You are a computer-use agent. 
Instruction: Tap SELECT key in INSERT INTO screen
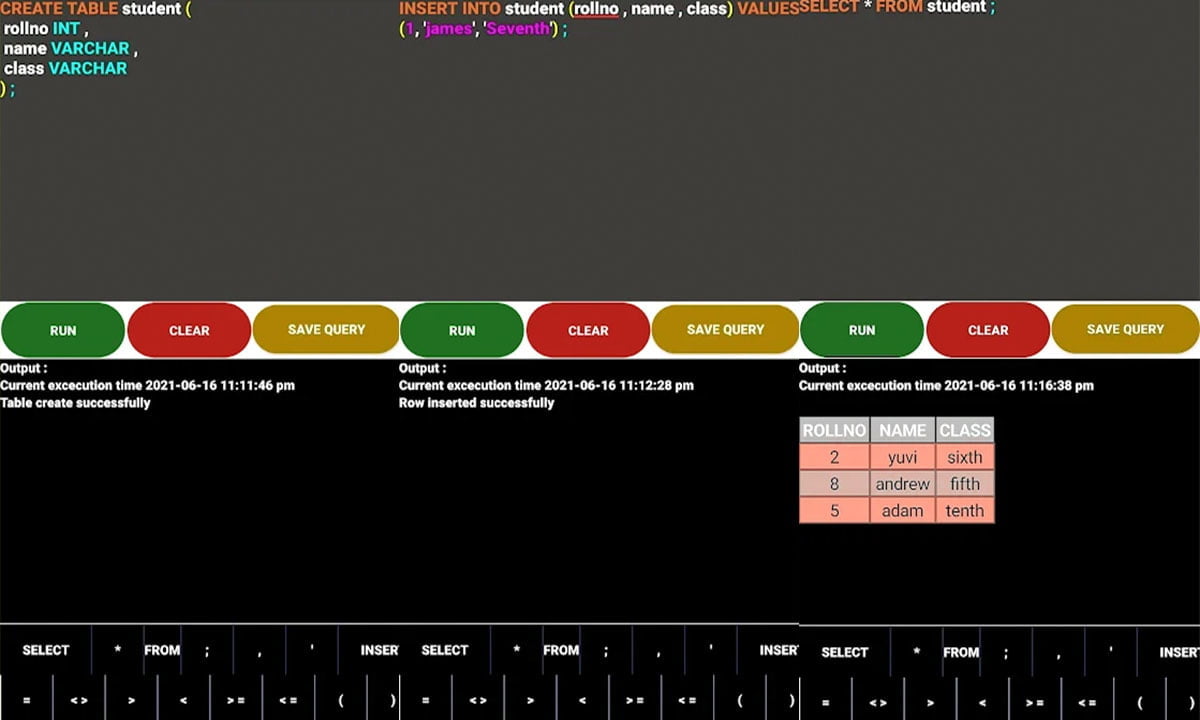(445, 650)
